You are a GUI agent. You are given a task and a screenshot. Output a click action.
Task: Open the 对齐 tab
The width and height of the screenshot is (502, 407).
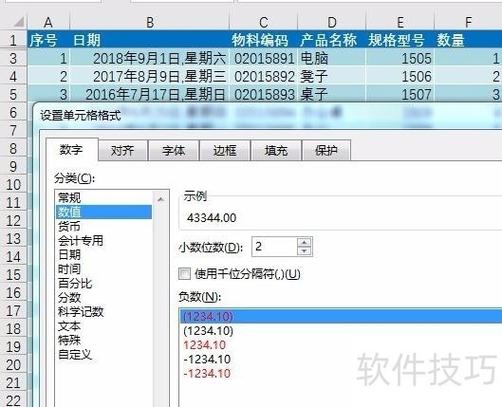pos(123,151)
